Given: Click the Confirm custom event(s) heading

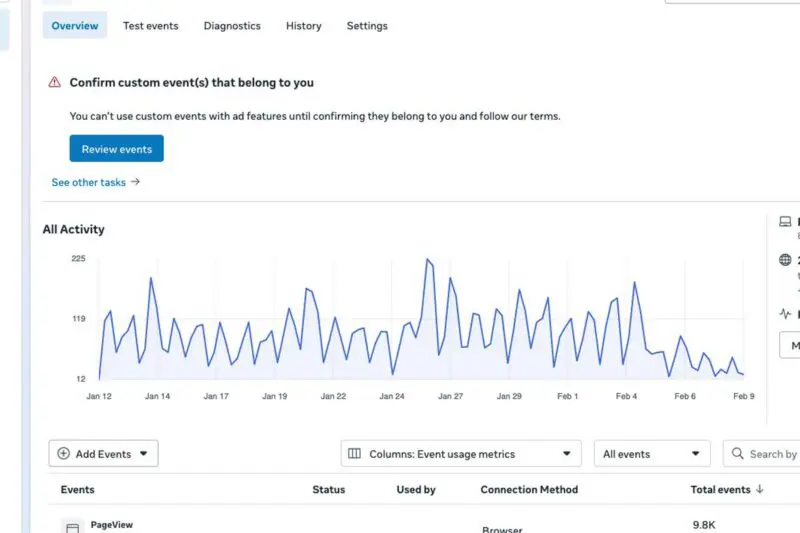Looking at the screenshot, I should pyautogui.click(x=191, y=82).
